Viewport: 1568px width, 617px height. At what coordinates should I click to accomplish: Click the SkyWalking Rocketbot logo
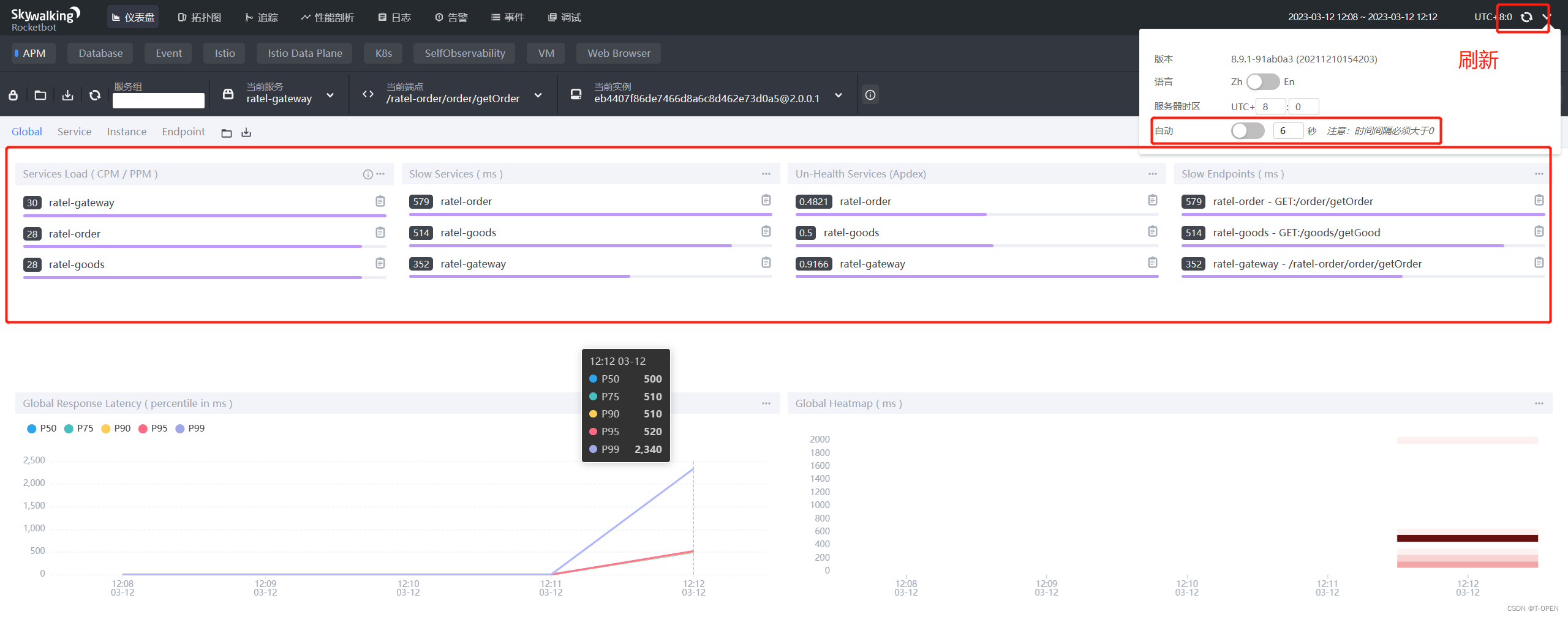[45, 18]
